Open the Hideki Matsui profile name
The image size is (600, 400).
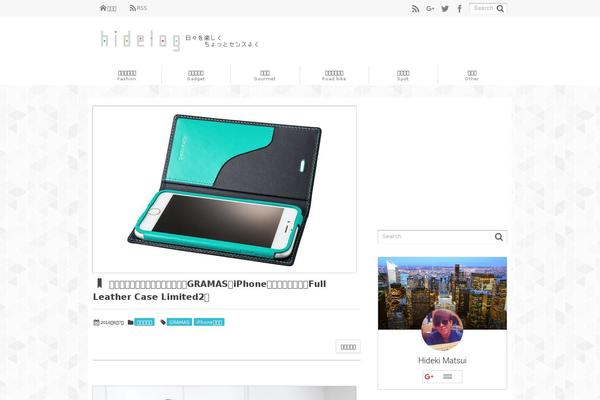pyautogui.click(x=442, y=361)
